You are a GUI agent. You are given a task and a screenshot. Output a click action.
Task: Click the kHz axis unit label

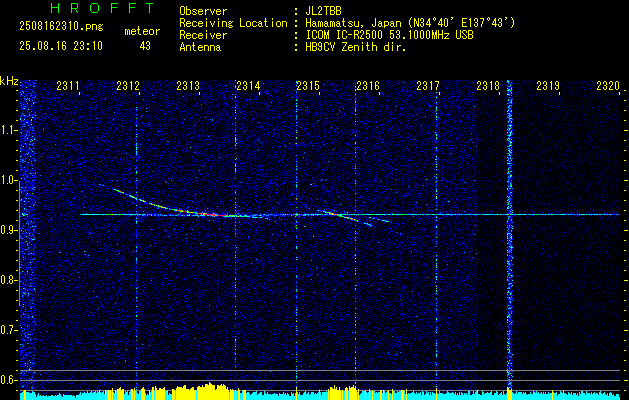pos(9,82)
